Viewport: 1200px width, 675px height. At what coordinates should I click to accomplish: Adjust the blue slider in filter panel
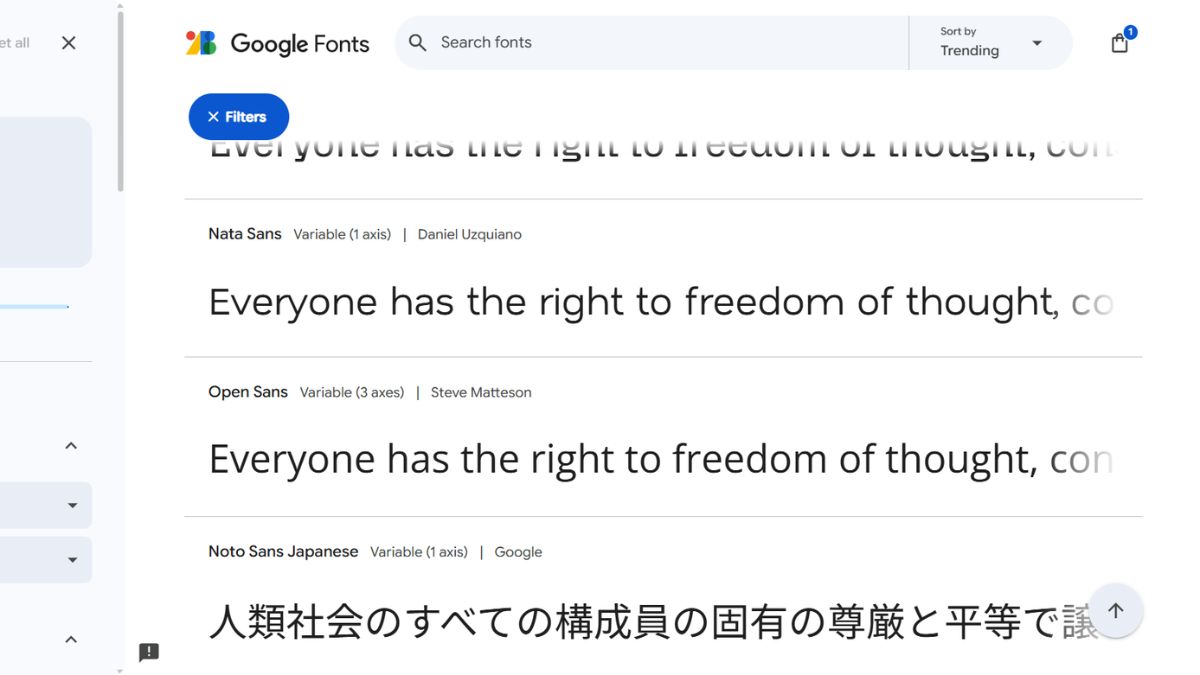[x=34, y=307]
